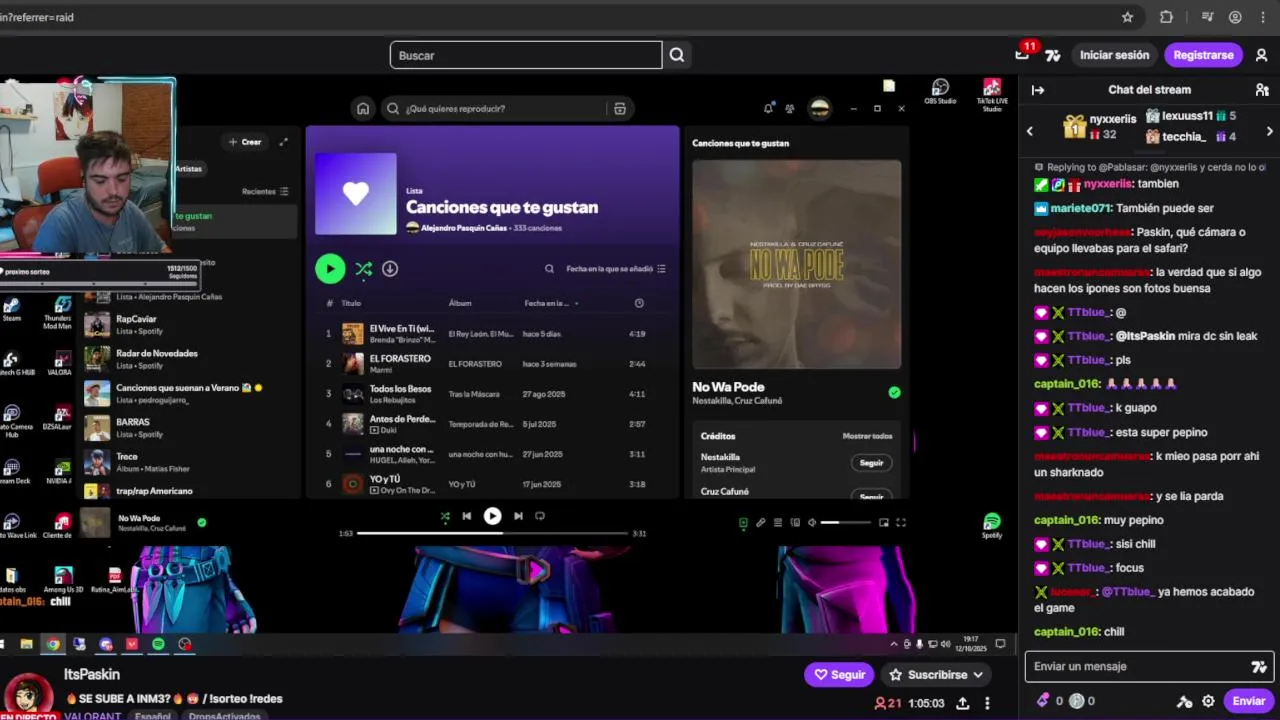Viewport: 1280px width, 720px height.
Task: Click Chrome icon in Windows taskbar
Action: tap(53, 644)
